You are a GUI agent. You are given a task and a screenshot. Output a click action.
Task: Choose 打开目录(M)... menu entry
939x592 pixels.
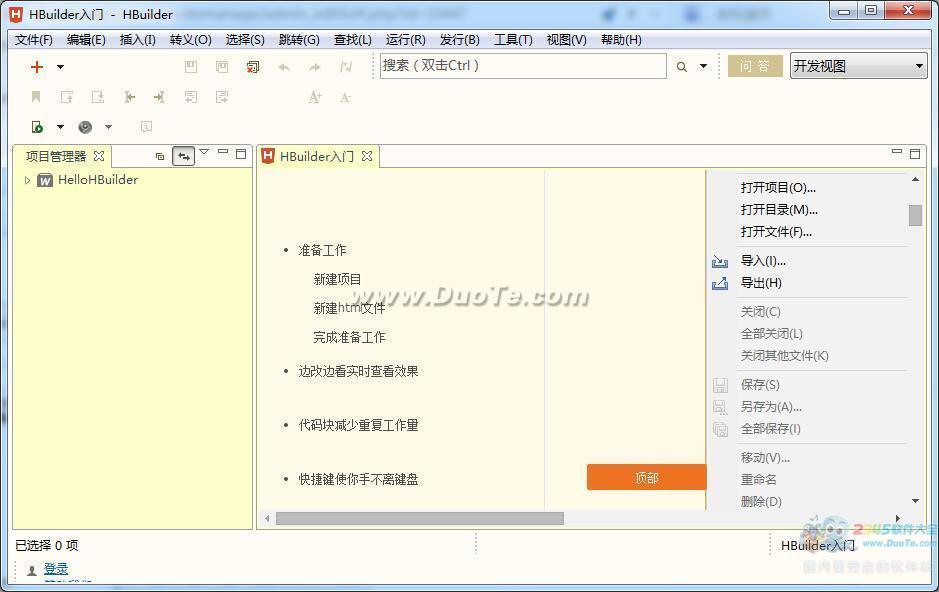pos(779,210)
